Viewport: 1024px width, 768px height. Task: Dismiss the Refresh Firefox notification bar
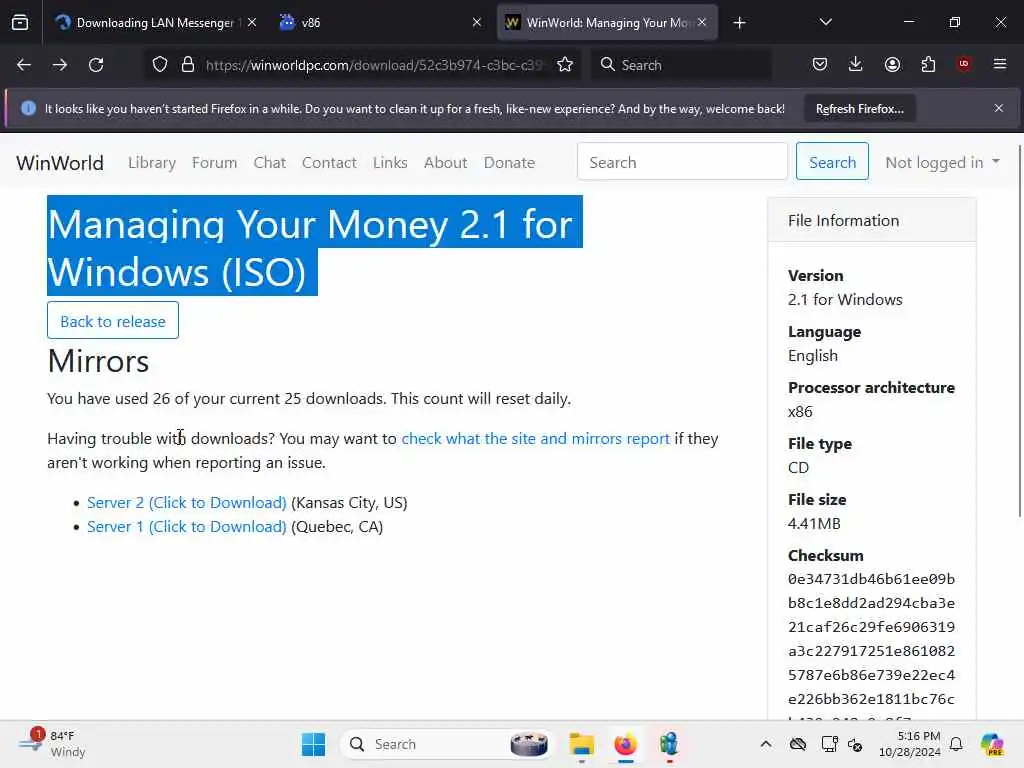pyautogui.click(x=999, y=108)
